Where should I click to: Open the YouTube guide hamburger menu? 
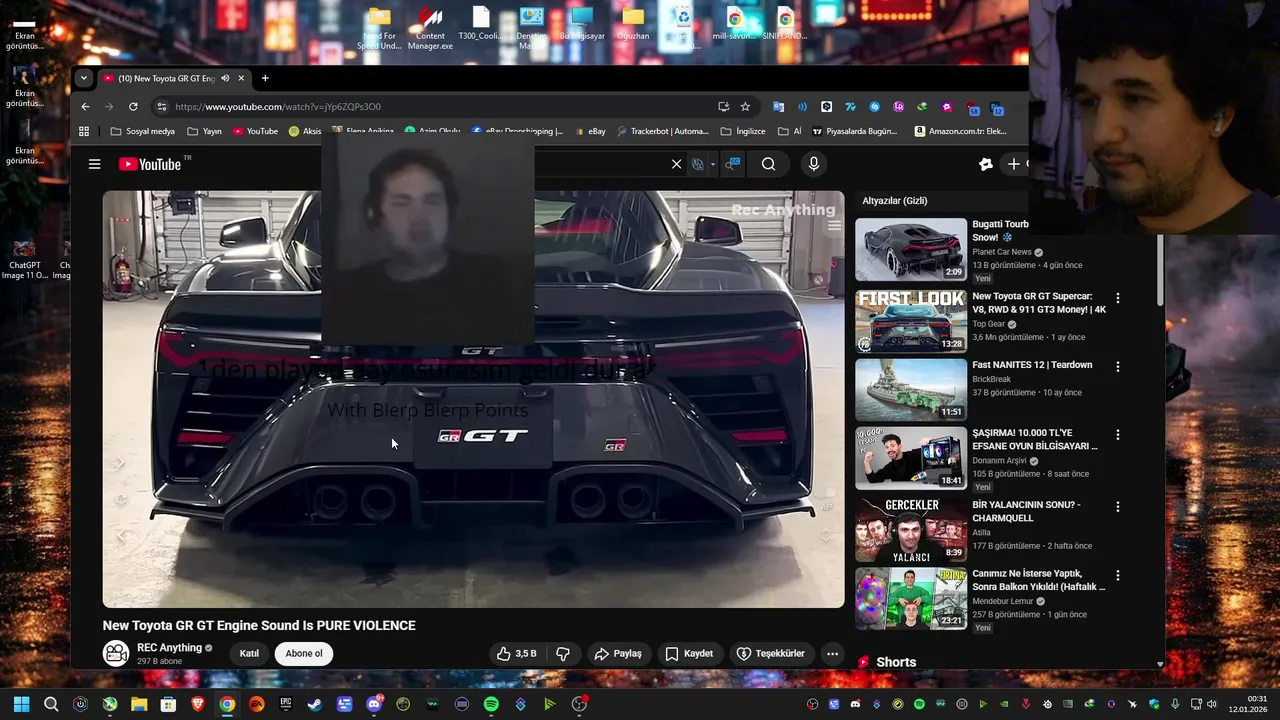[94, 164]
